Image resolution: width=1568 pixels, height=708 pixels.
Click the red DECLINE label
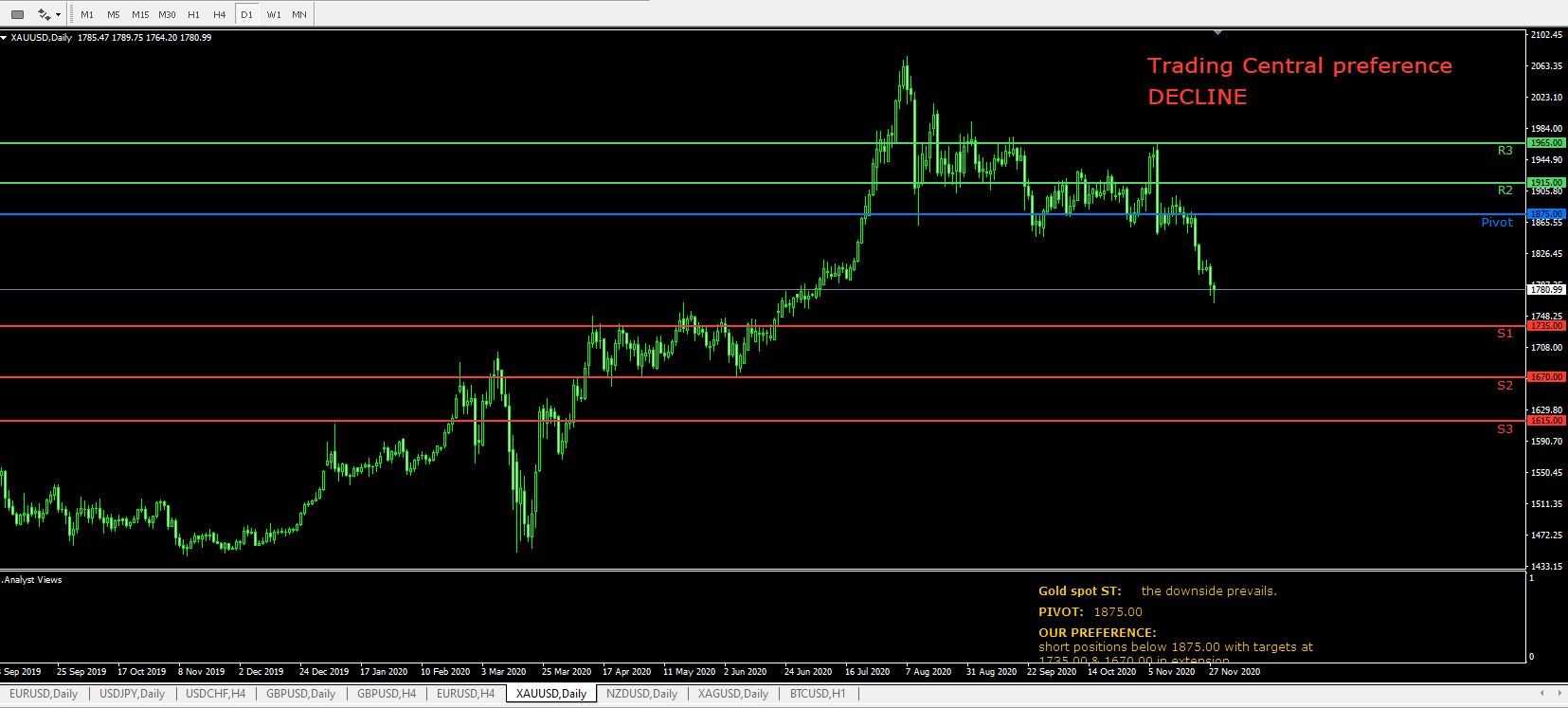[1197, 97]
